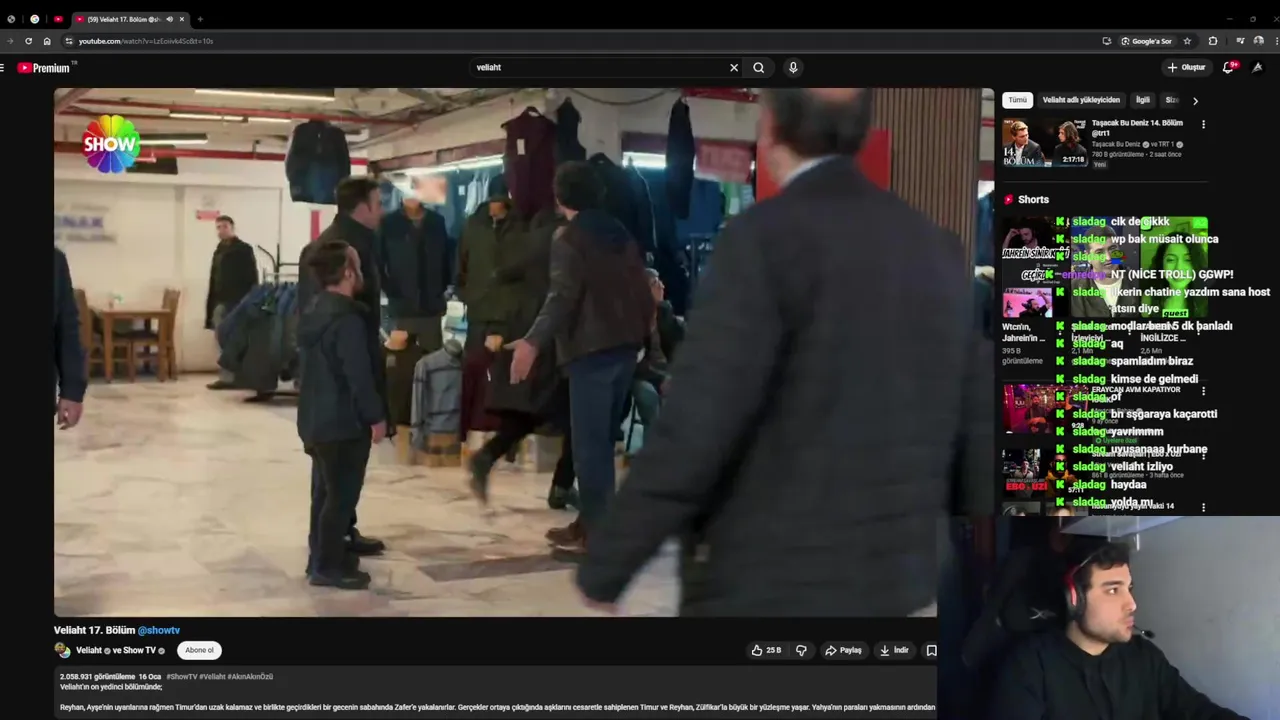Switch to the pinned Google tab
The height and width of the screenshot is (720, 1280).
pyautogui.click(x=35, y=19)
